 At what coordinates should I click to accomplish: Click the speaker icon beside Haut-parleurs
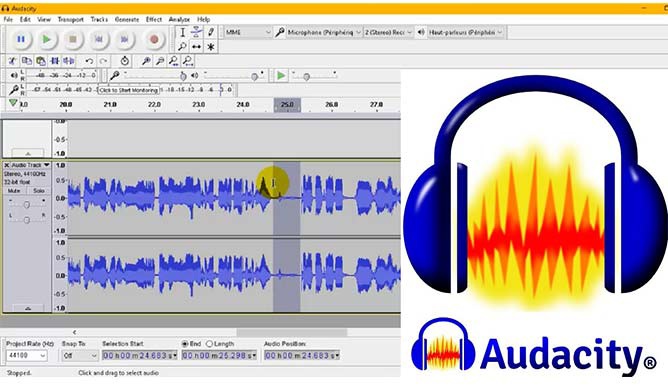pyautogui.click(x=421, y=32)
